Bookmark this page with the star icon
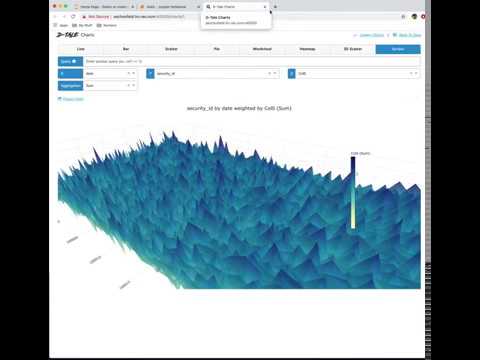Viewport: 480px width, 360px height. click(x=403, y=16)
